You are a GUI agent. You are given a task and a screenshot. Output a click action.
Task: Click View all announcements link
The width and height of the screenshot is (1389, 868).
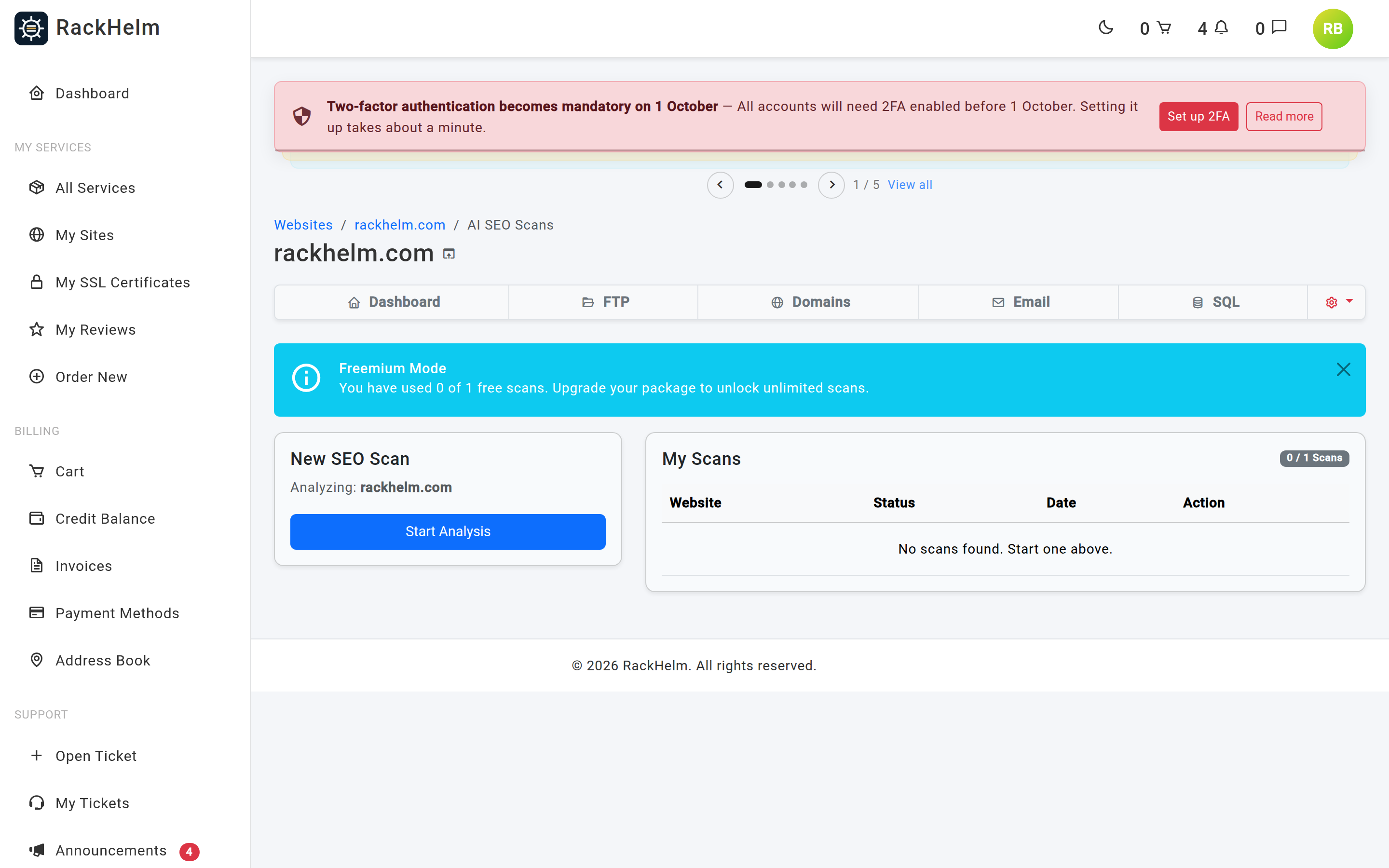910,185
